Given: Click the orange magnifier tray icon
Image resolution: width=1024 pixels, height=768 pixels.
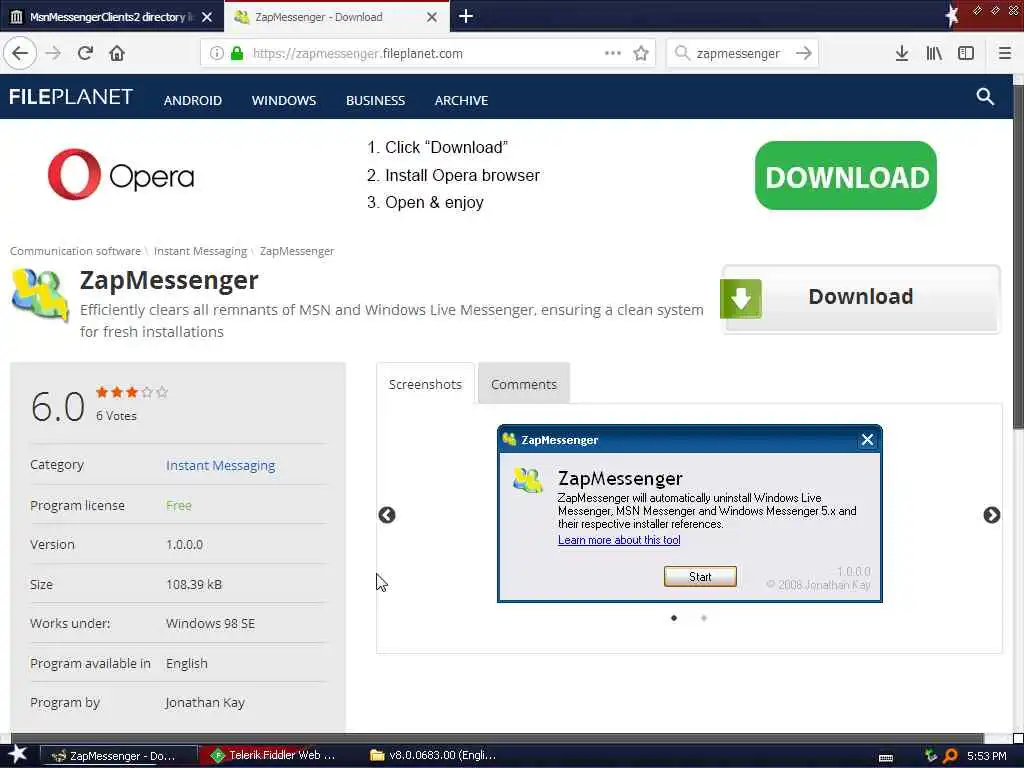Looking at the screenshot, I should tap(950, 756).
